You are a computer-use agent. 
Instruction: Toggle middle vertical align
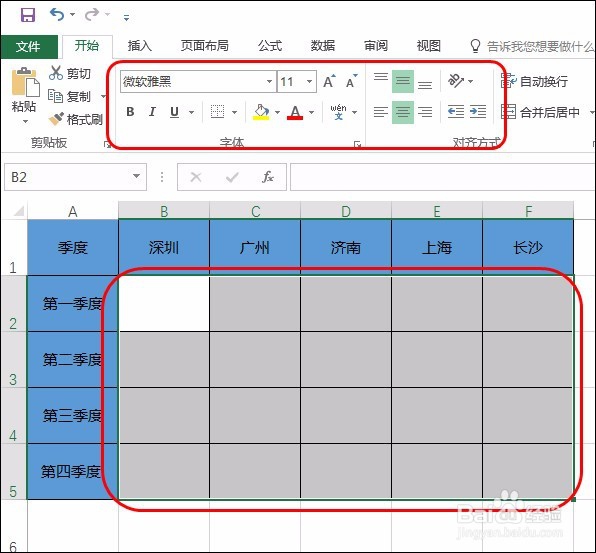403,81
